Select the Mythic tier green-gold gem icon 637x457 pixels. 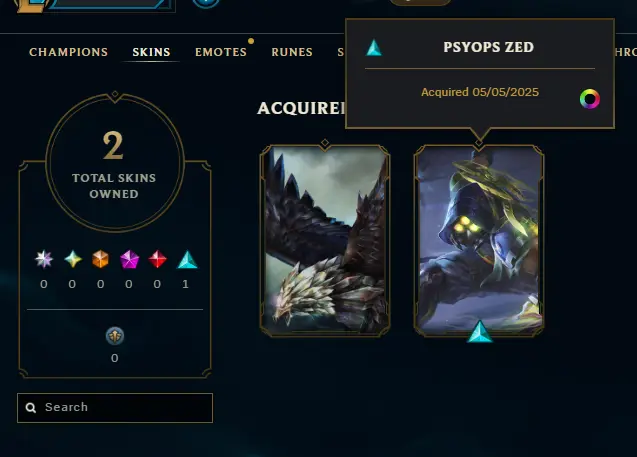point(73,259)
